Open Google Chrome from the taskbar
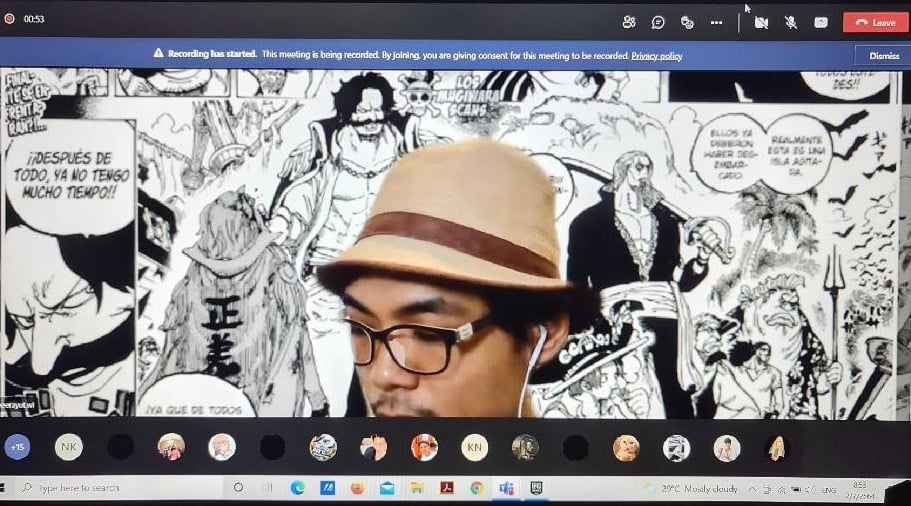911x506 pixels. click(476, 488)
